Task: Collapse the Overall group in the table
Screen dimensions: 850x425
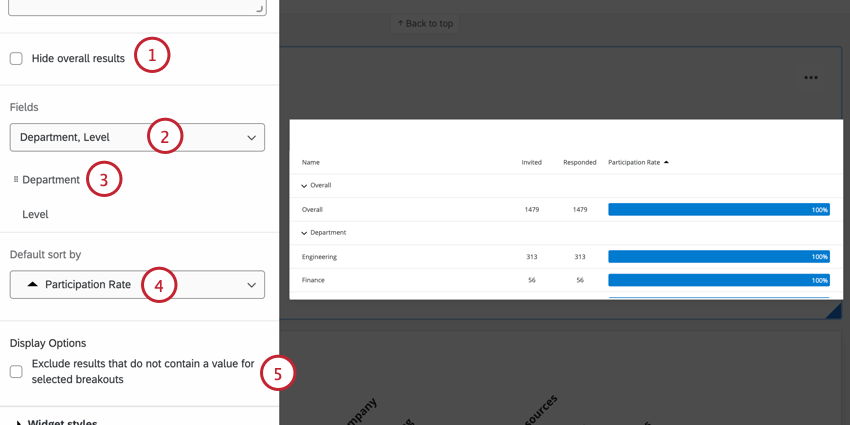Action: tap(304, 185)
